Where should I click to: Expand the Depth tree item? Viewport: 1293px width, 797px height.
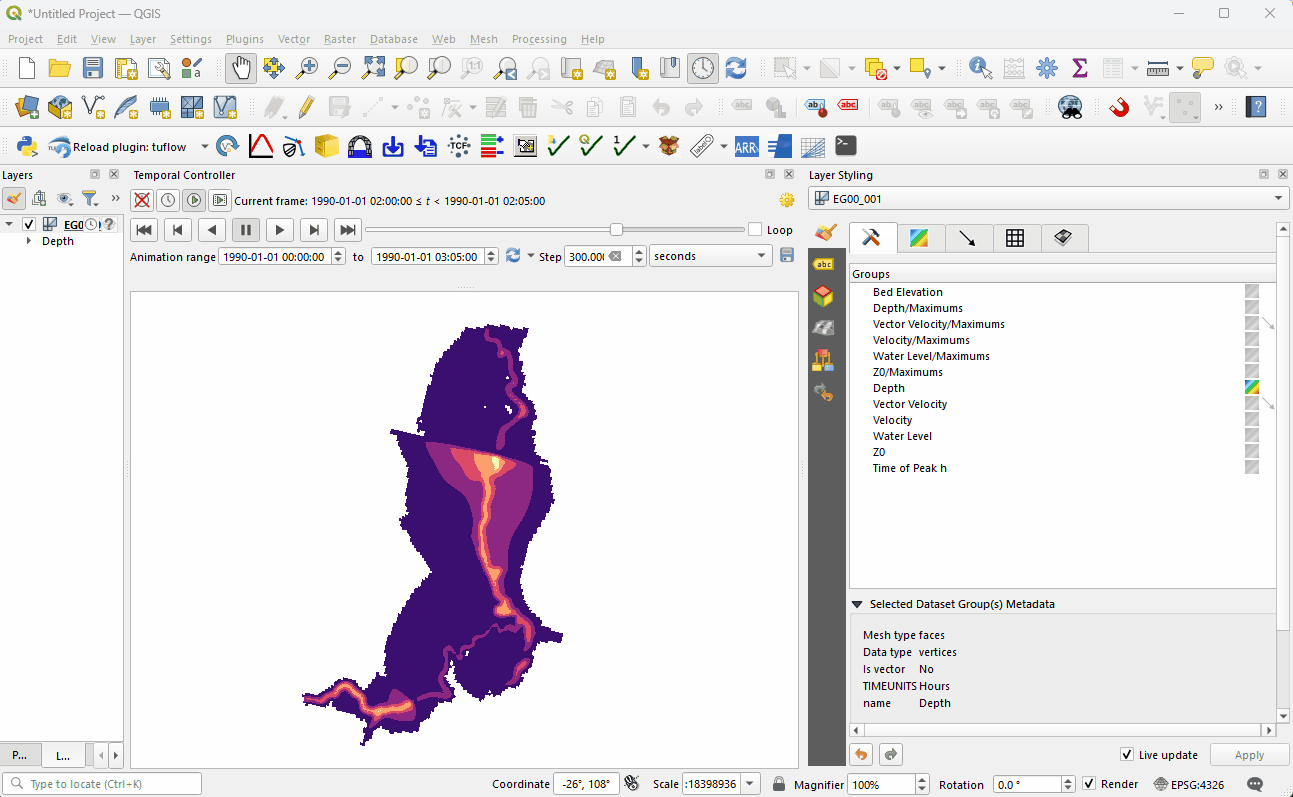click(29, 241)
